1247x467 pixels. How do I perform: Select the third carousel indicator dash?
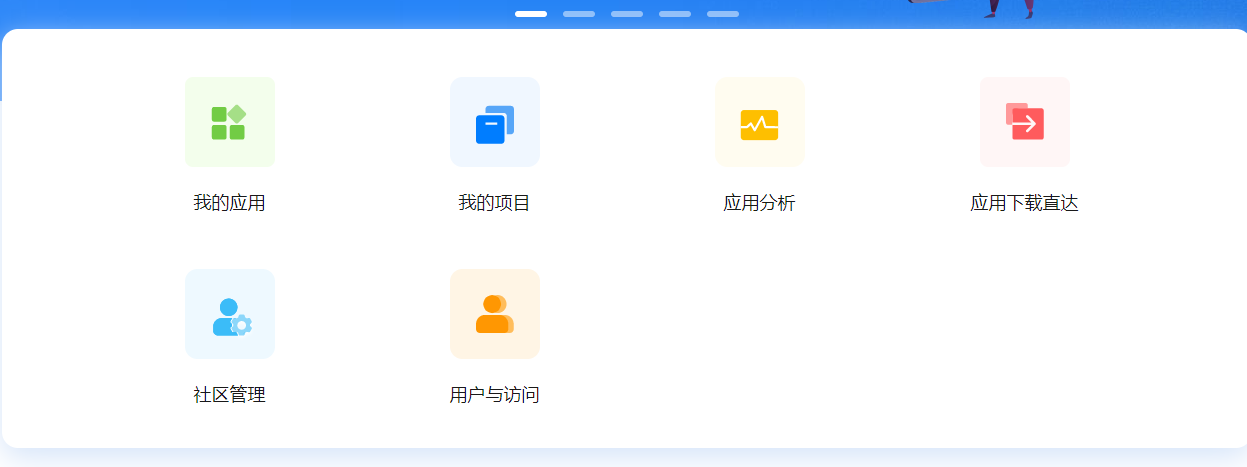click(627, 14)
